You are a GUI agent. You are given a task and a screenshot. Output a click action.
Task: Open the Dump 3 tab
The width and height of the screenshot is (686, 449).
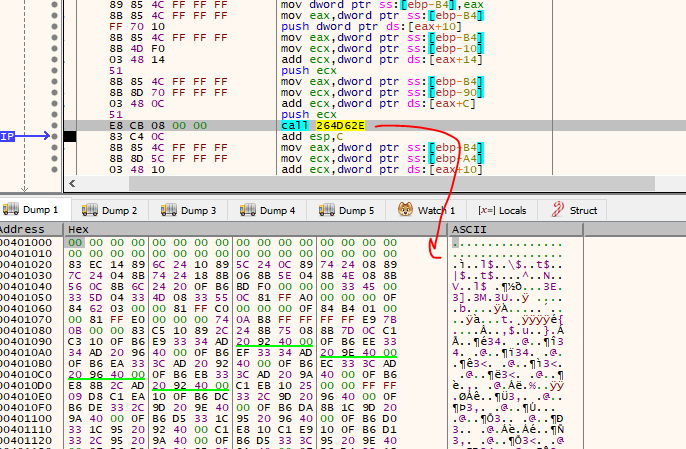(x=189, y=210)
